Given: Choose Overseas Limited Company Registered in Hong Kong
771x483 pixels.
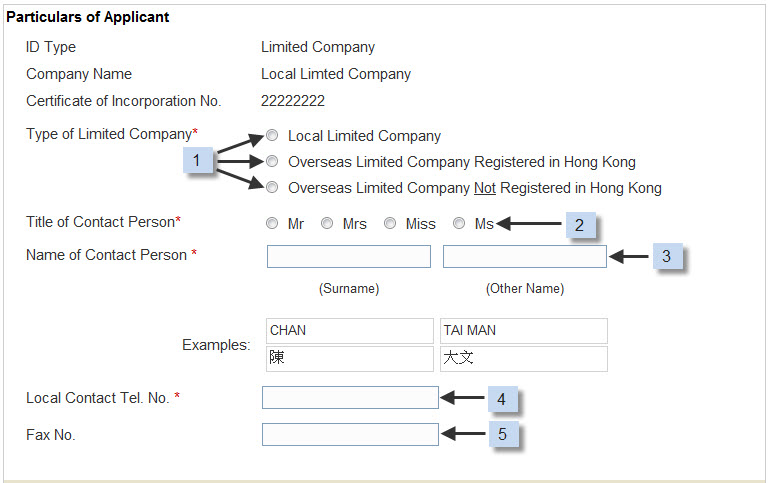Looking at the screenshot, I should pyautogui.click(x=272, y=161).
